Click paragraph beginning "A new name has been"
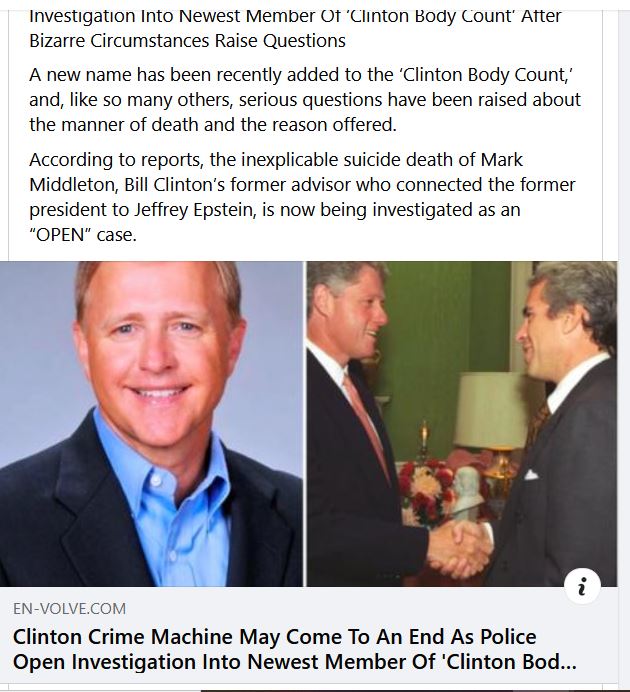This screenshot has width=630, height=692. pos(305,100)
